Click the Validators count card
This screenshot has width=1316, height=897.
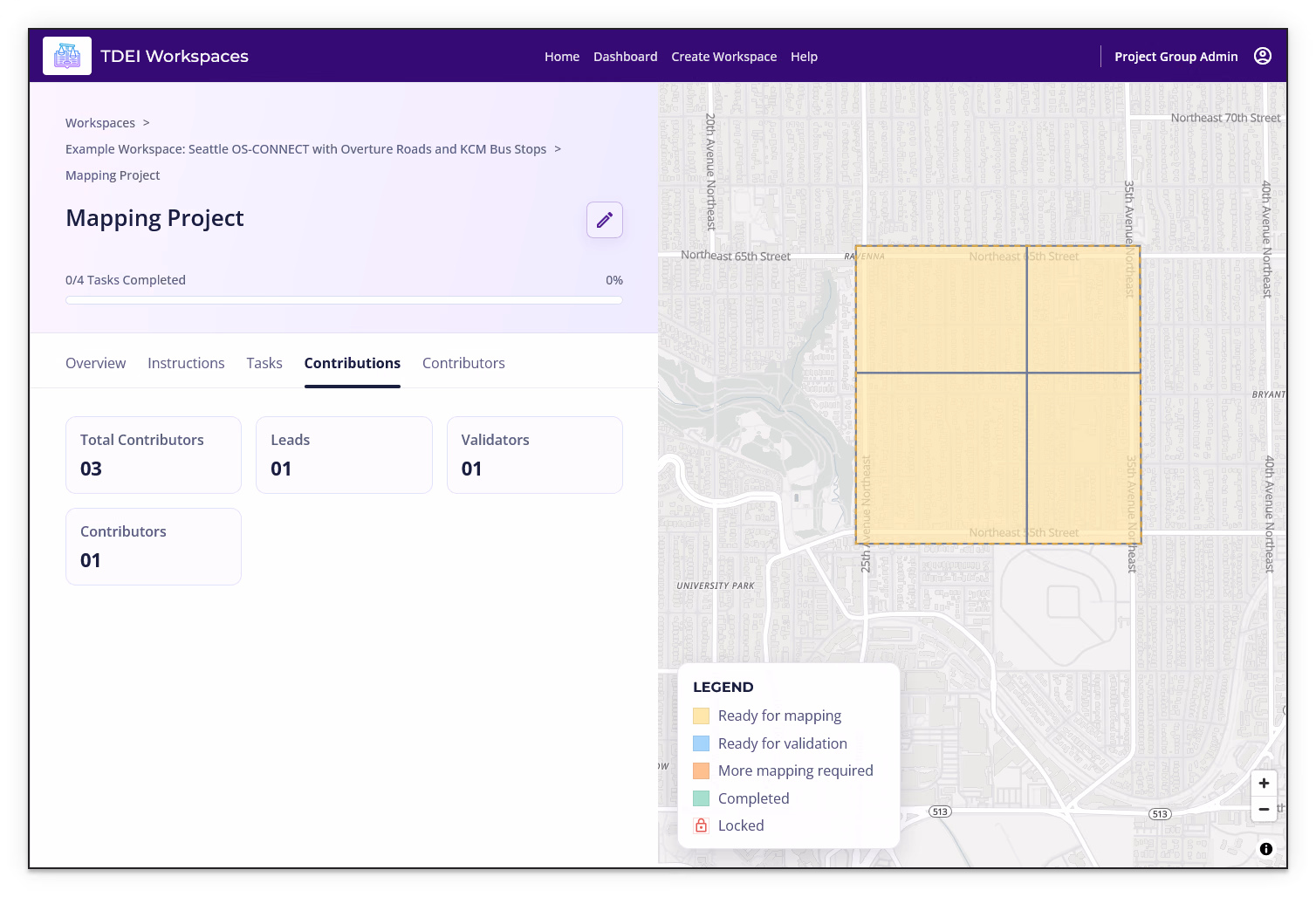(x=535, y=455)
